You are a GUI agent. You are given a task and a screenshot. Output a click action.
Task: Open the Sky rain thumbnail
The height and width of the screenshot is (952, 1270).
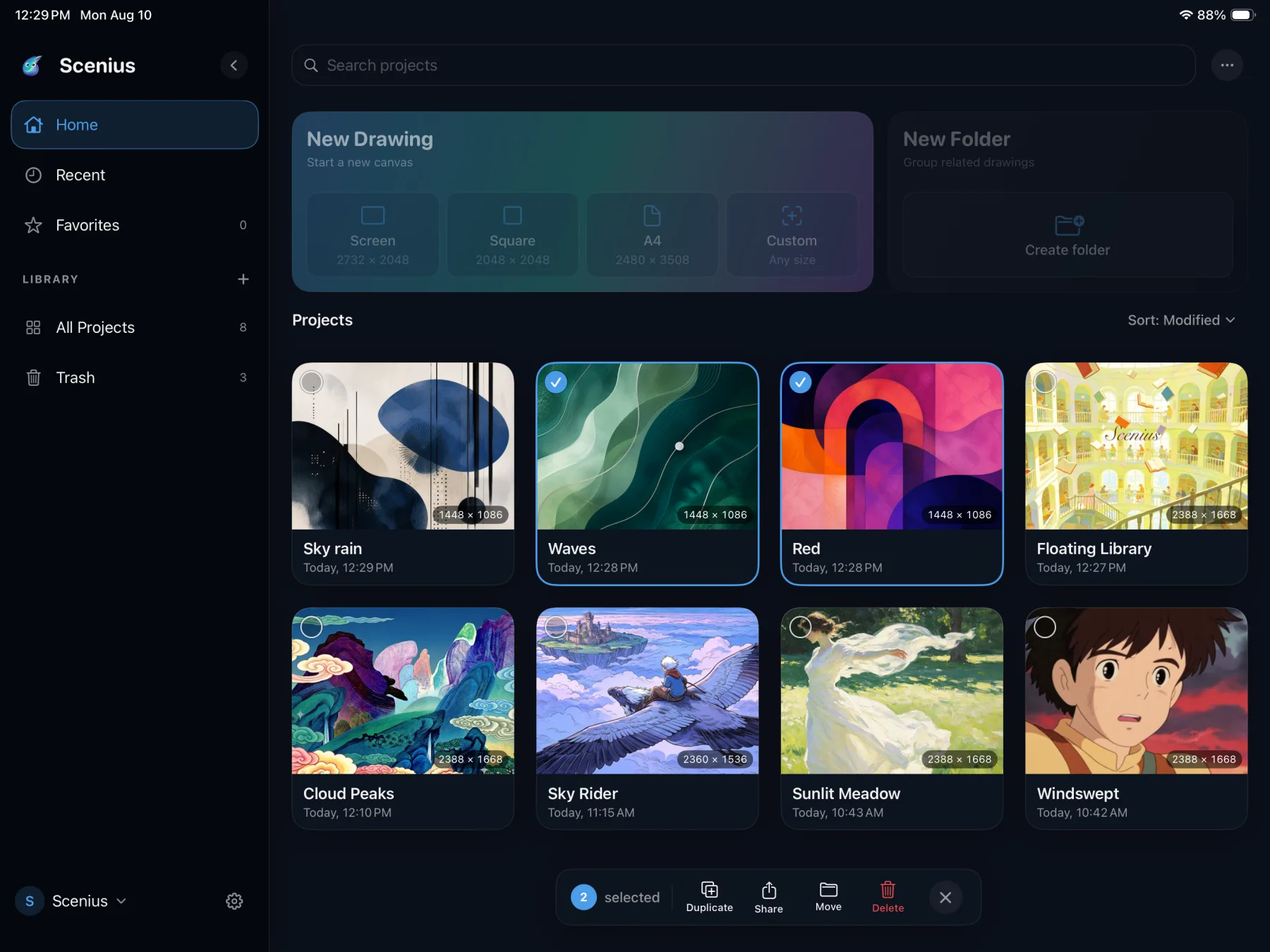tap(403, 446)
